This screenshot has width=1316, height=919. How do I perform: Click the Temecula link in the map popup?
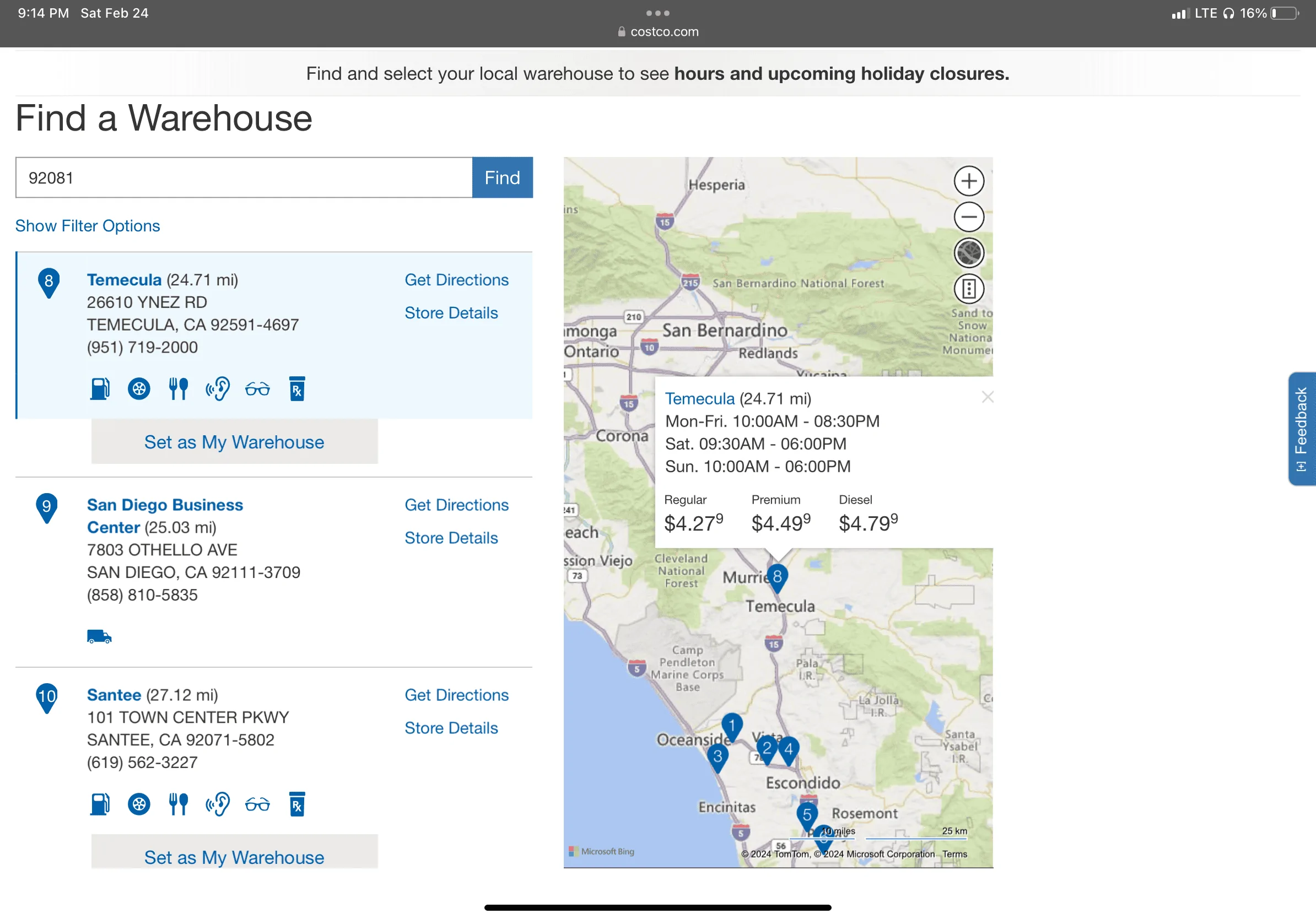699,399
